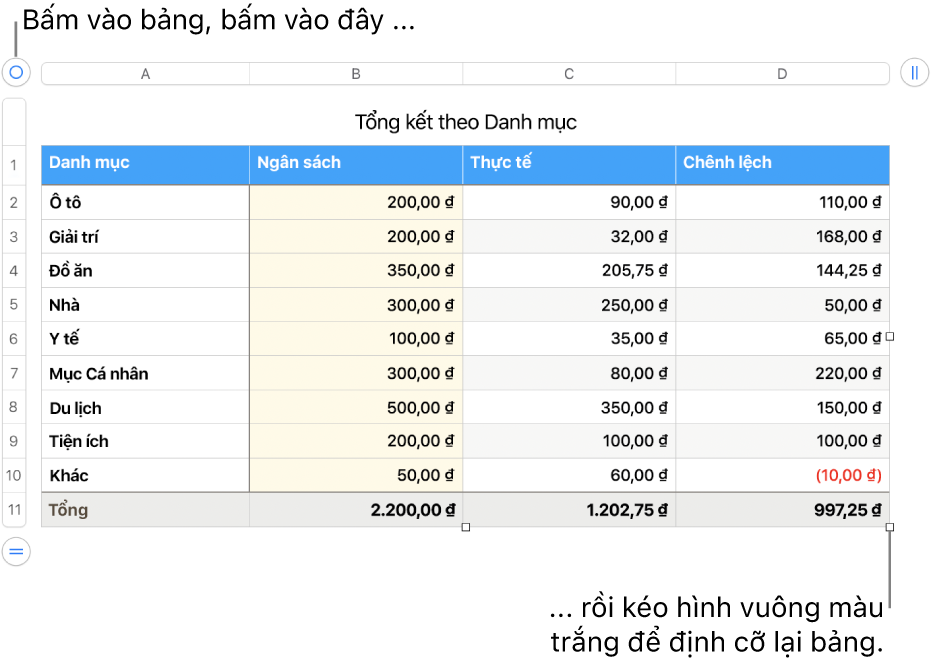Select the 'Ô tô' cell
Screen dimensions: 931x670
click(x=145, y=203)
